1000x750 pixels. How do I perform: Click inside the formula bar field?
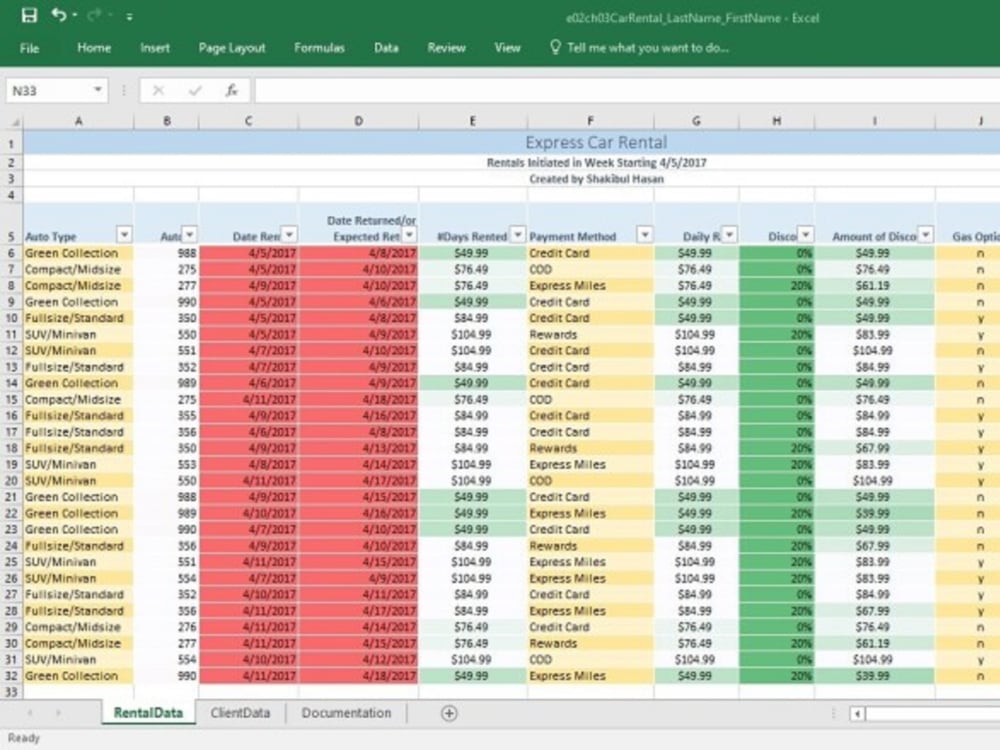coord(627,91)
